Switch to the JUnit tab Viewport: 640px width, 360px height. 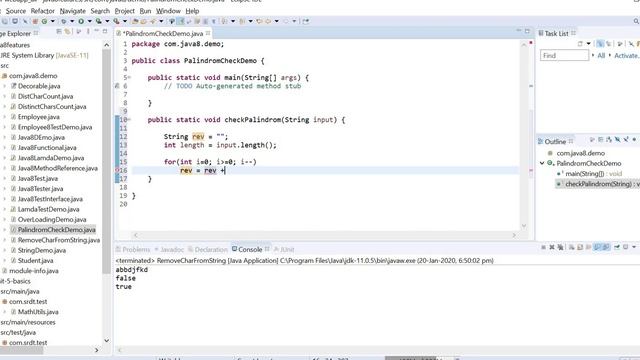tap(284, 249)
